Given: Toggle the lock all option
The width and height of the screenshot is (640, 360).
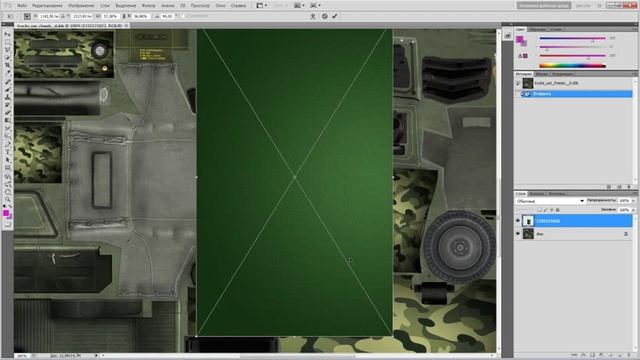Looking at the screenshot, I should [x=558, y=210].
